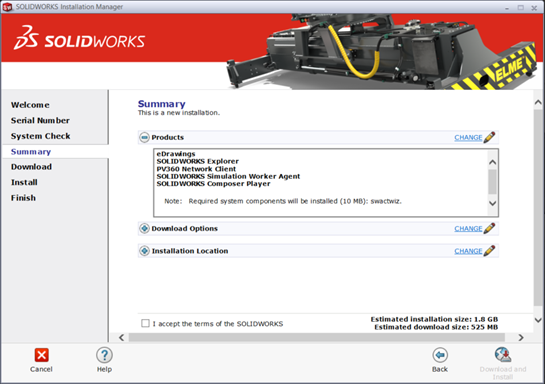Viewport: 545px width, 384px height.
Task: Select eDrawings in the products list
Action: (176, 154)
